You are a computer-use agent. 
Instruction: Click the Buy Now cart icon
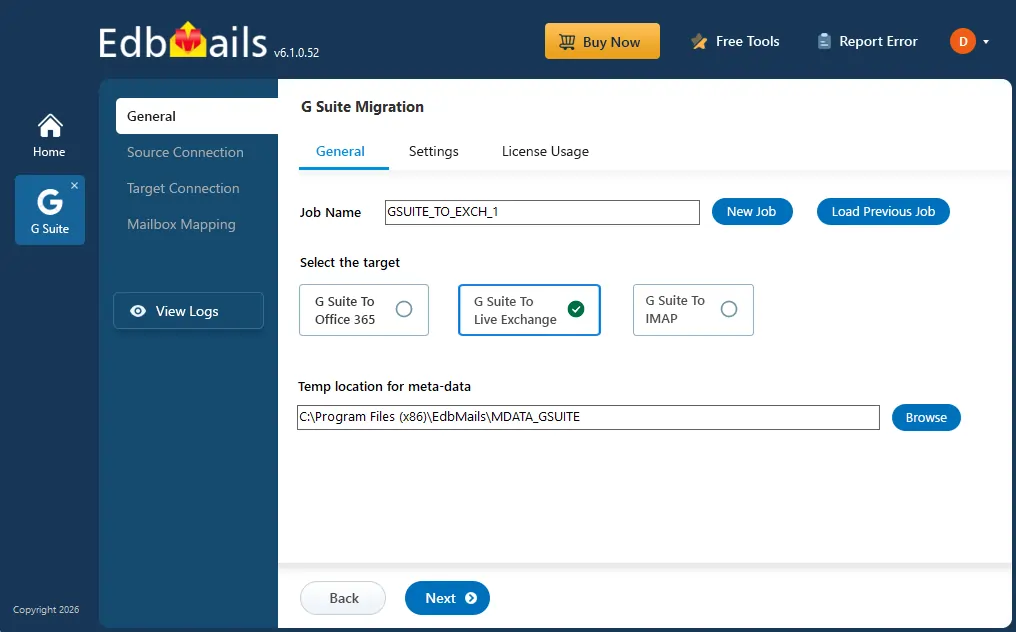pyautogui.click(x=568, y=41)
